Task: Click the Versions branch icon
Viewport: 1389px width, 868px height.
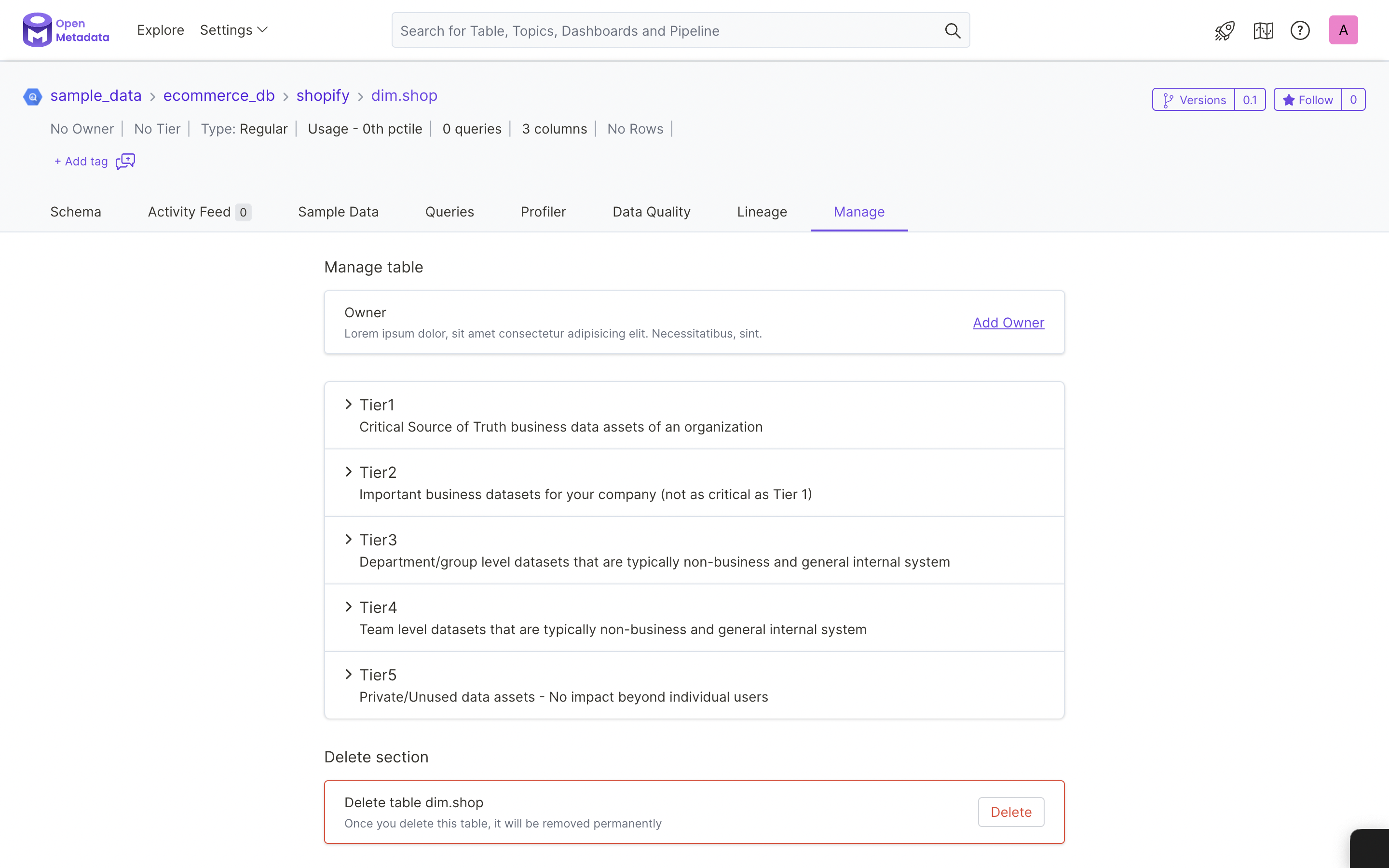Action: 1168,100
